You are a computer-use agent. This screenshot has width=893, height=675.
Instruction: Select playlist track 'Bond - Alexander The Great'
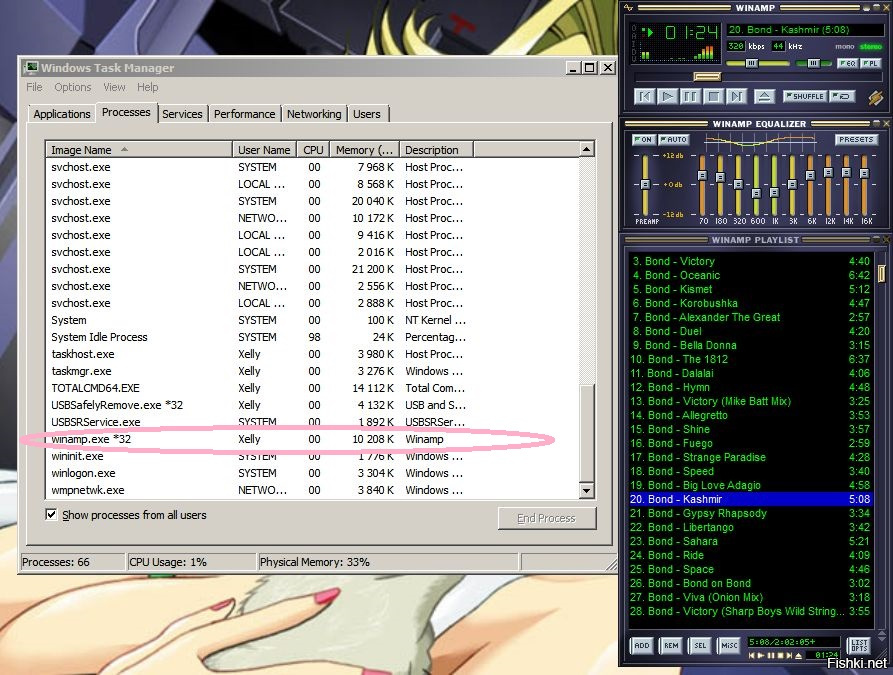[x=750, y=317]
